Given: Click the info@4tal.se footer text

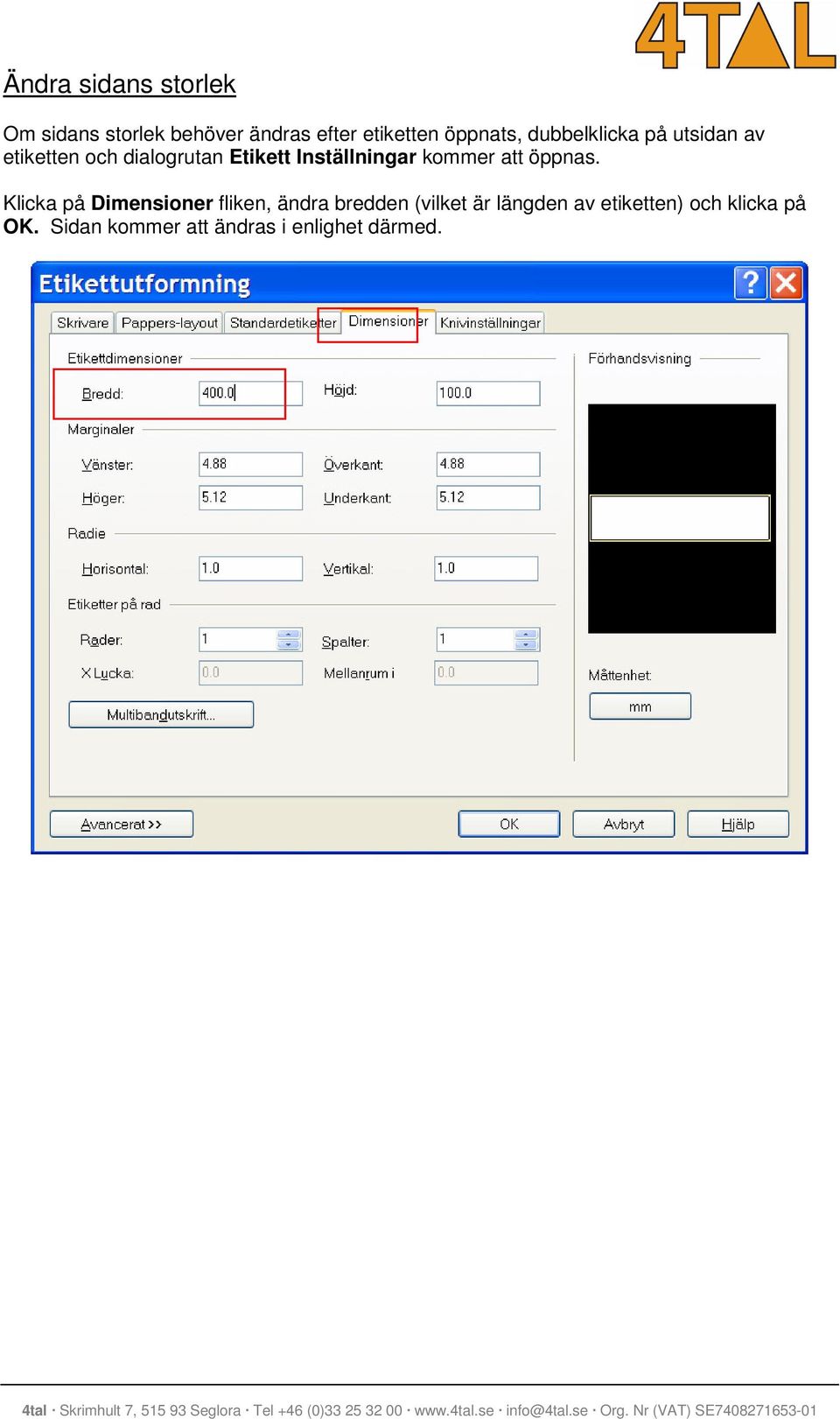Looking at the screenshot, I should 547,1410.
